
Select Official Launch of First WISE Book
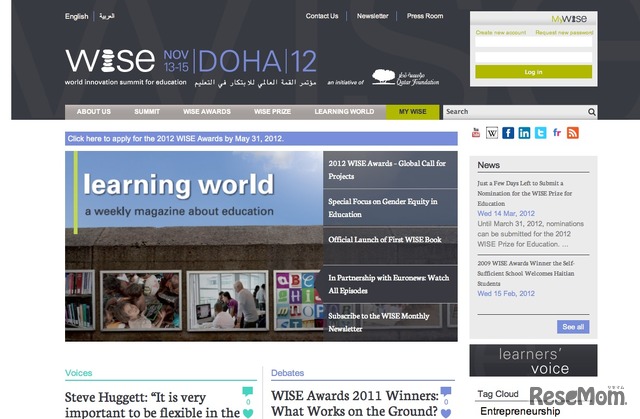coord(390,246)
